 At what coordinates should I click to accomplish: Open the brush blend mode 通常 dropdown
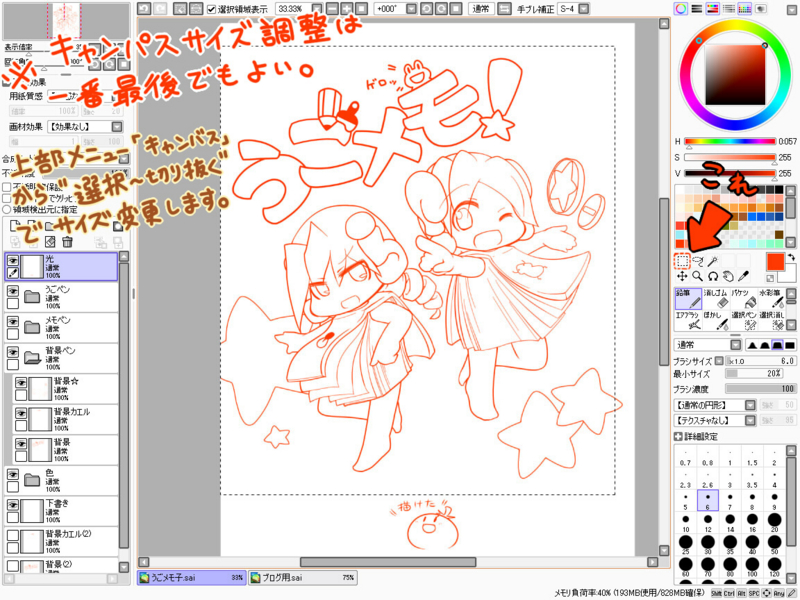735,346
